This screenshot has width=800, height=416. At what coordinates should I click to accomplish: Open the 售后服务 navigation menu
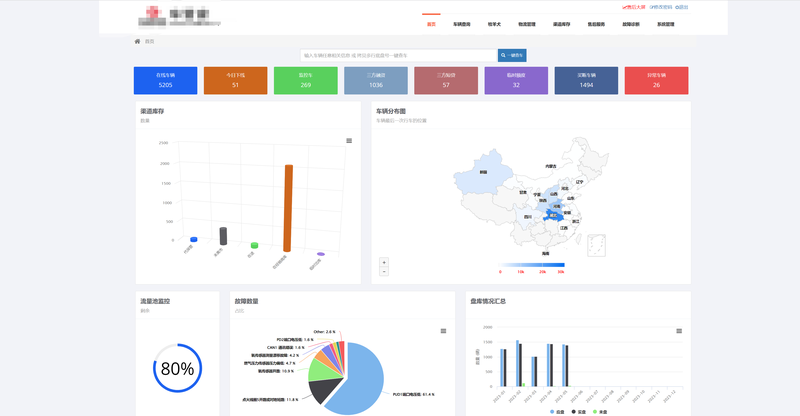[596, 24]
